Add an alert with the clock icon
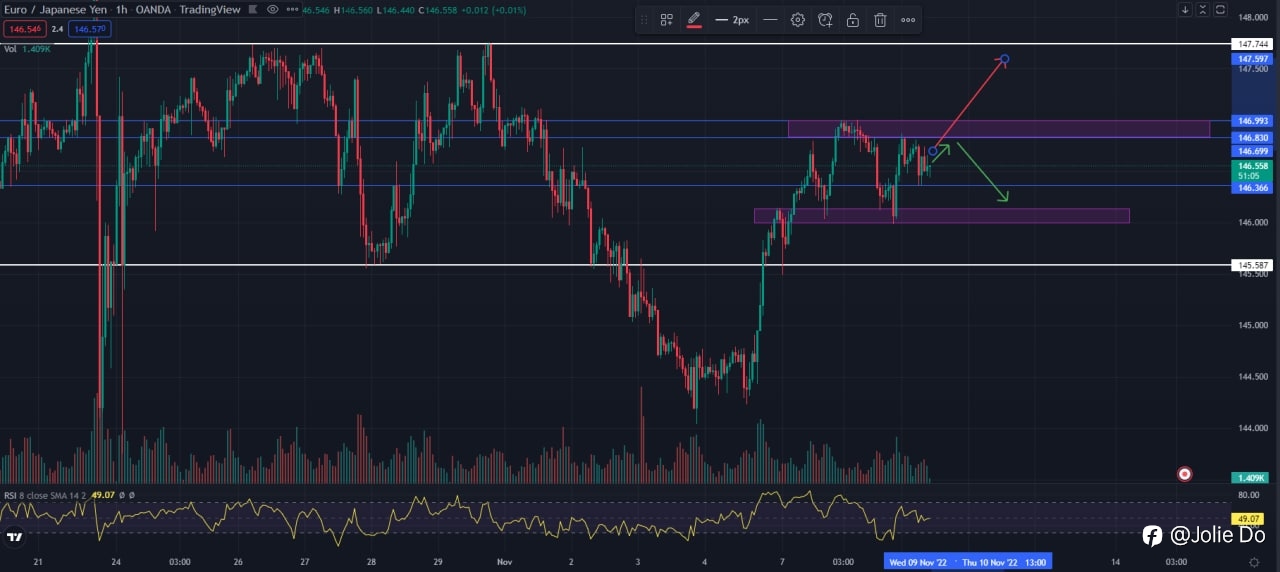This screenshot has width=1280, height=572. 825,20
